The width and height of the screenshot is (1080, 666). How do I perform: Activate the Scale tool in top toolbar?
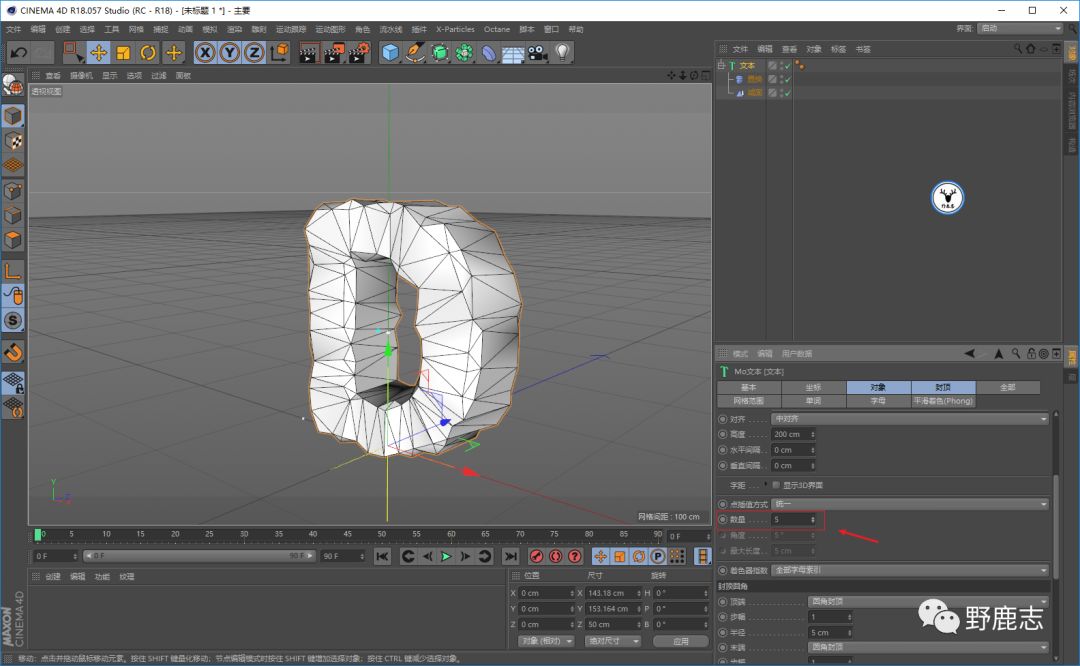pos(123,53)
